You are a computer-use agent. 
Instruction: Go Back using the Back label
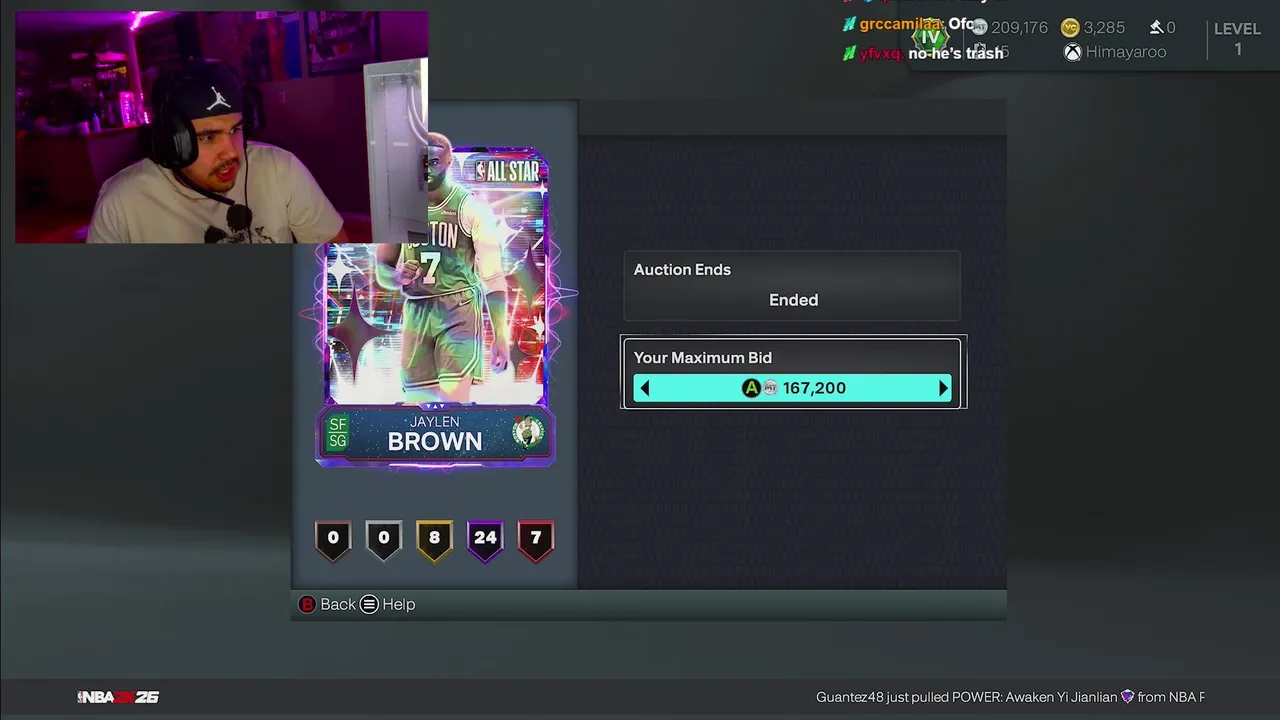338,604
